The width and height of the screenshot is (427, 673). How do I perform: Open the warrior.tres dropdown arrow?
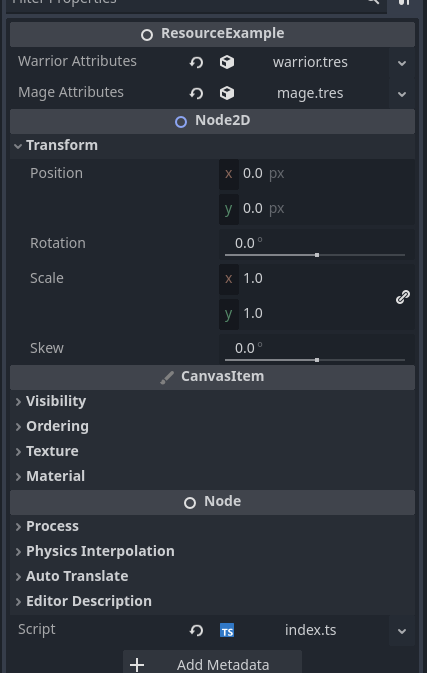click(402, 63)
